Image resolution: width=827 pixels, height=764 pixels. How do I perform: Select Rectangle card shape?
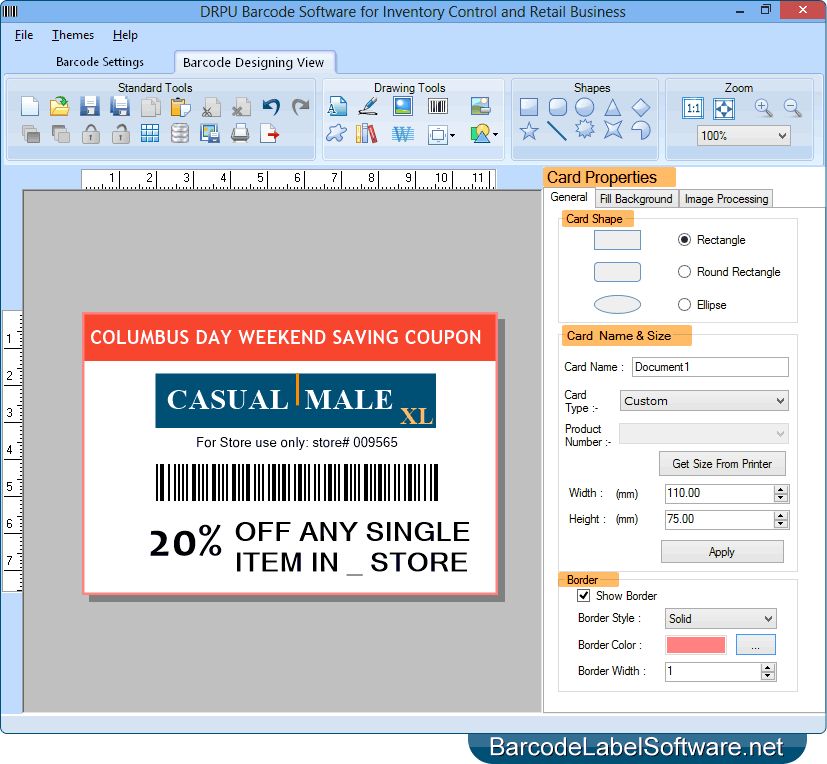(685, 240)
